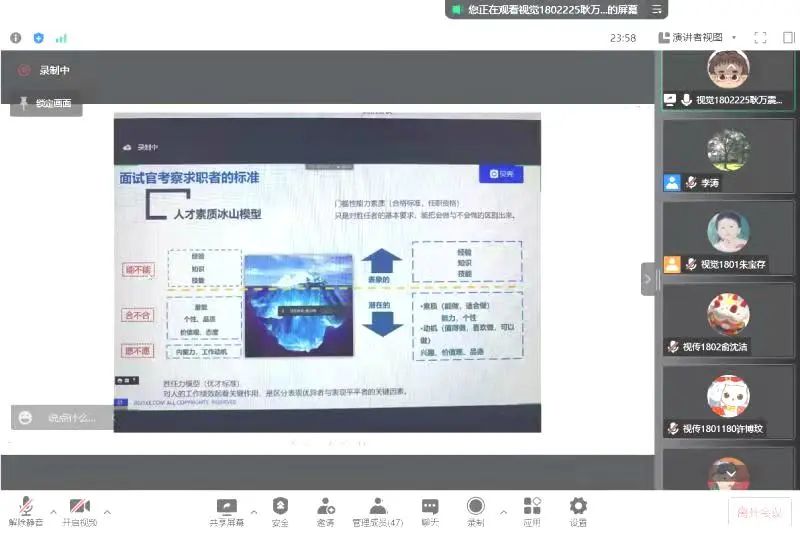Turn on the camera with 开启视频
The height and width of the screenshot is (534, 800).
(80, 510)
